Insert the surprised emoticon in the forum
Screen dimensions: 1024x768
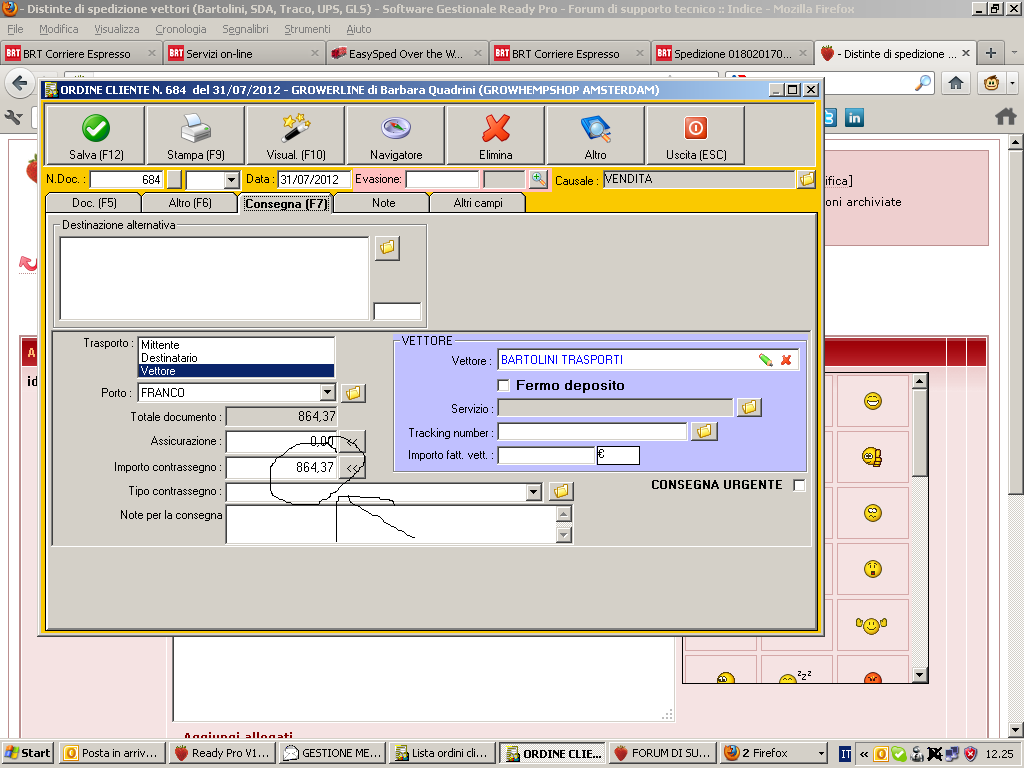(x=872, y=569)
